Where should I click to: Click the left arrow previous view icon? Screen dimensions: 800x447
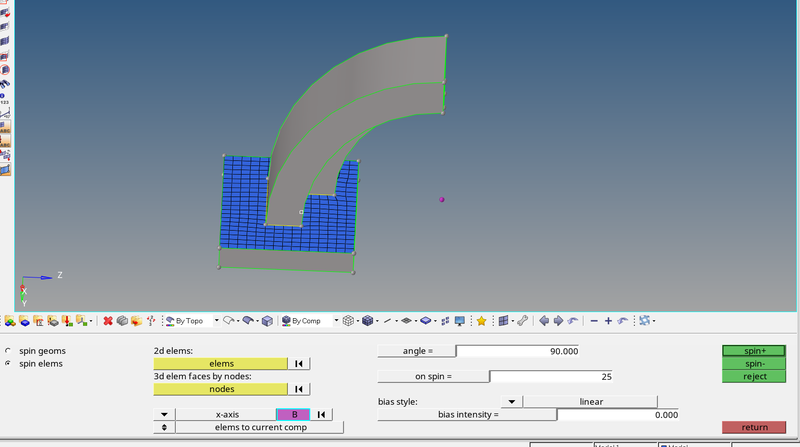[544, 321]
